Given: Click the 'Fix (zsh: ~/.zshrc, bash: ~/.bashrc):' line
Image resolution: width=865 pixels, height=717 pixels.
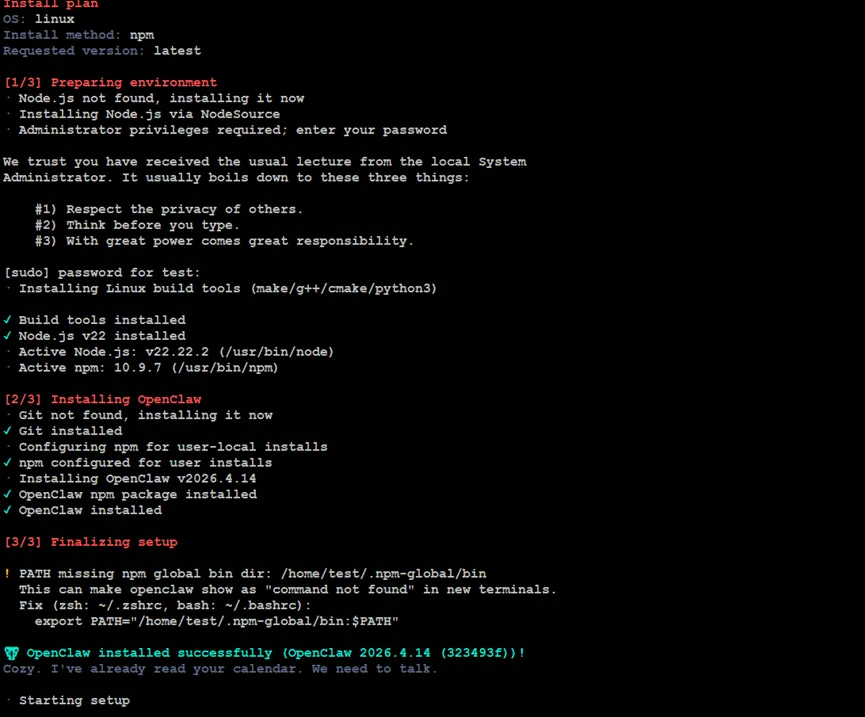Looking at the screenshot, I should point(165,605).
